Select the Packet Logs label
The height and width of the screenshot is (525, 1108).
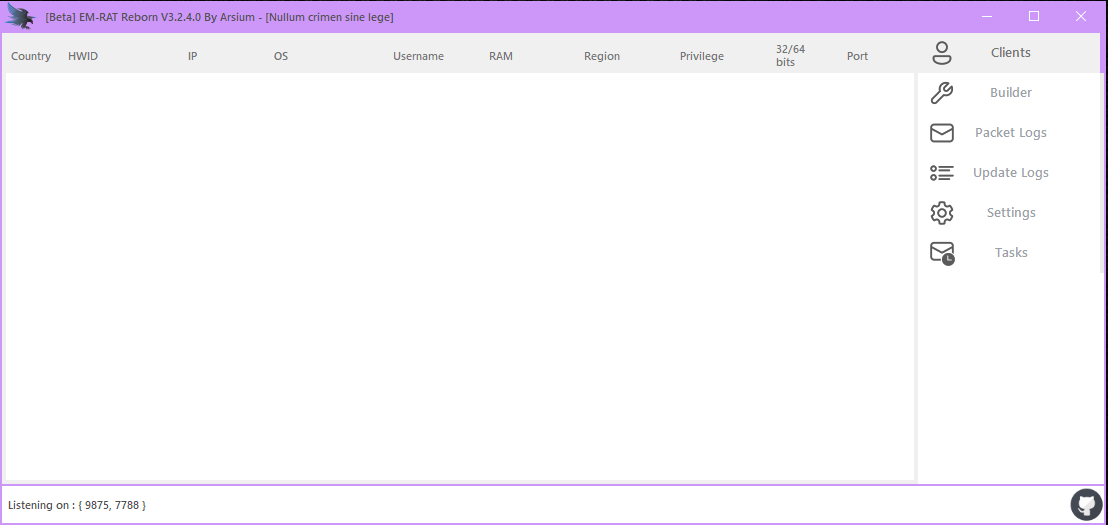tap(1010, 133)
